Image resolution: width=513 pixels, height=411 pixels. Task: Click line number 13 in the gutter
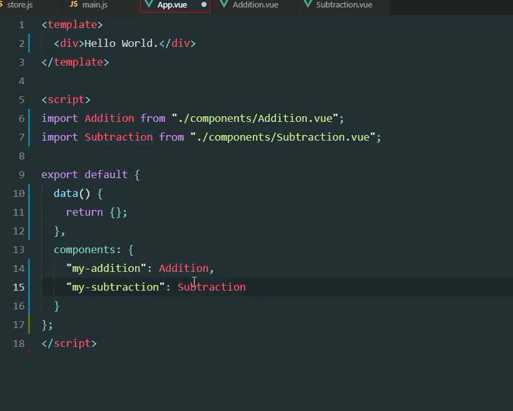click(18, 250)
